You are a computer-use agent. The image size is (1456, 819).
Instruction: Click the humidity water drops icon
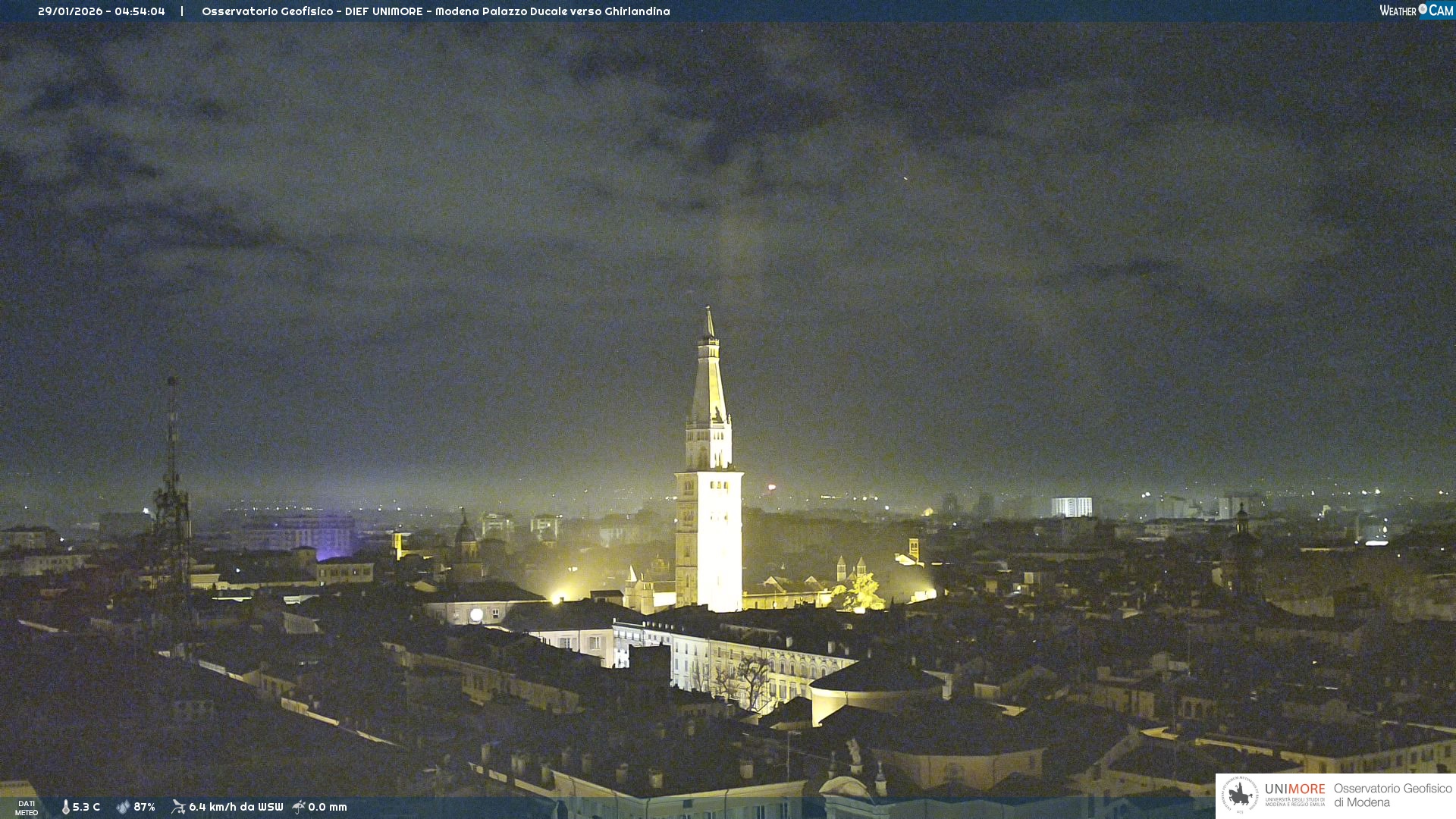coord(123,807)
